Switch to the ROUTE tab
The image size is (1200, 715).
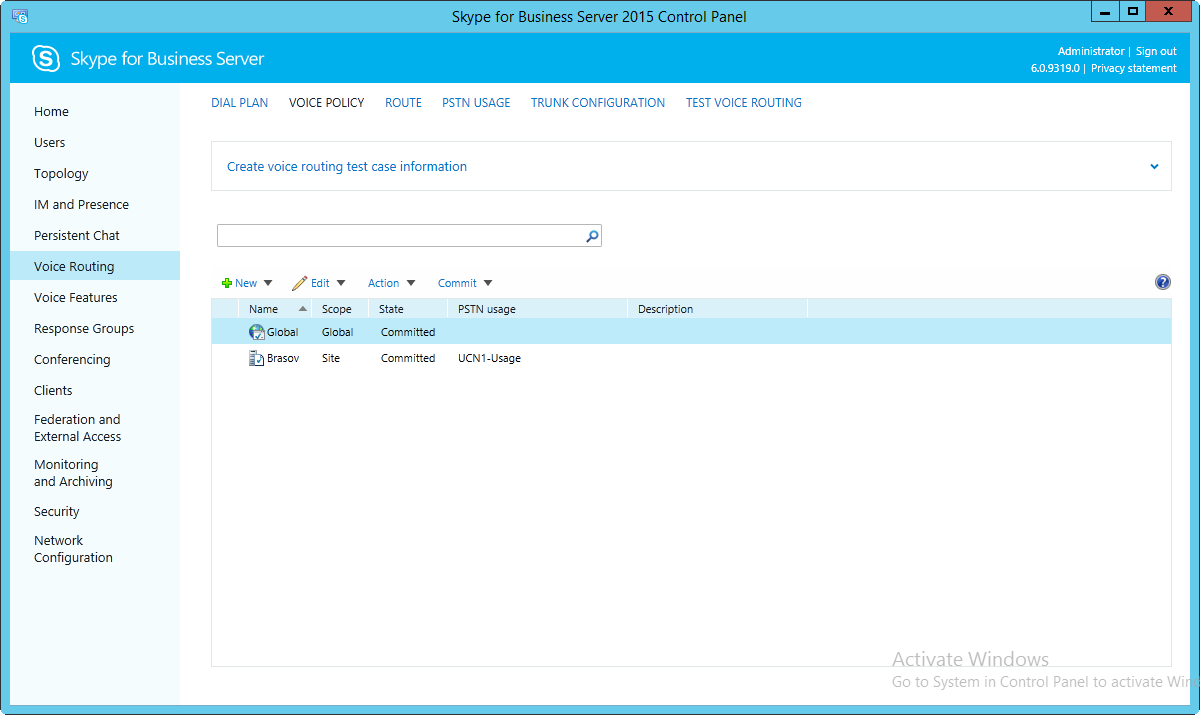coord(403,103)
